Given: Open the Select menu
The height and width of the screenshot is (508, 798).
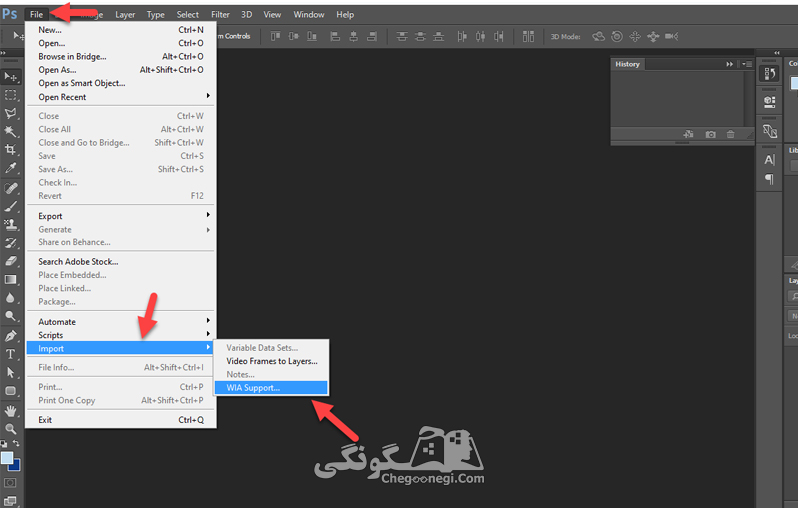Looking at the screenshot, I should (x=188, y=15).
